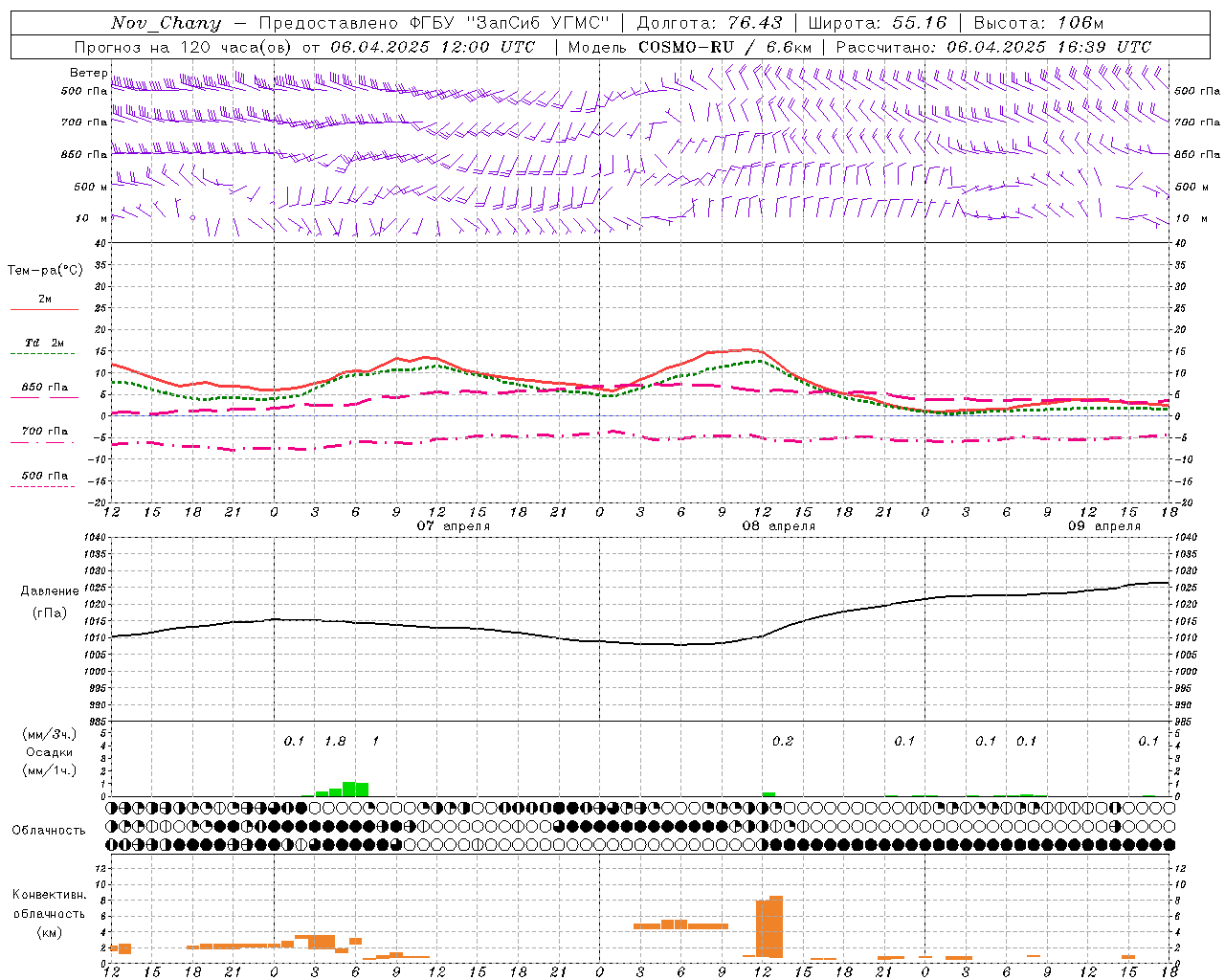This screenshot has height=980, width=1225.
Task: Click the date label 07 апреля
Action: pos(454,526)
